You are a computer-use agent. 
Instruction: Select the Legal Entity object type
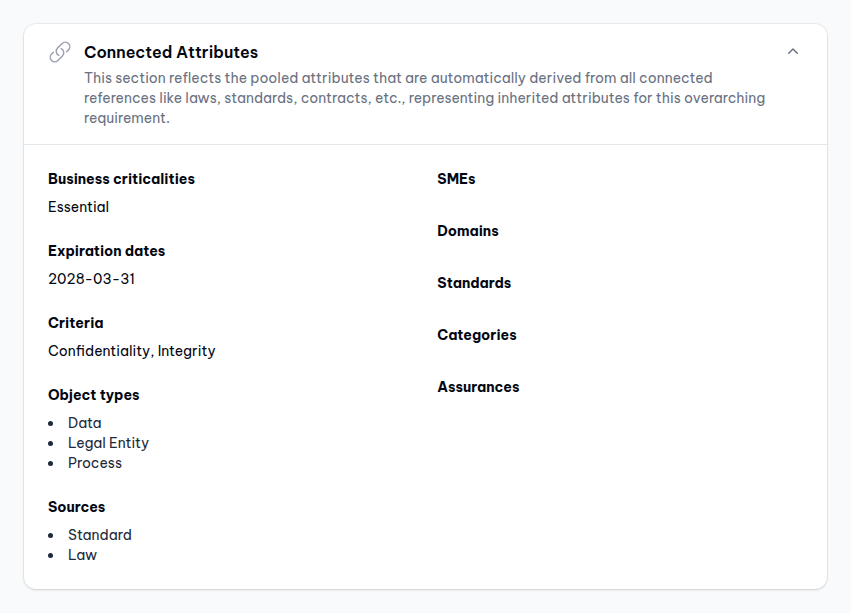pos(108,443)
